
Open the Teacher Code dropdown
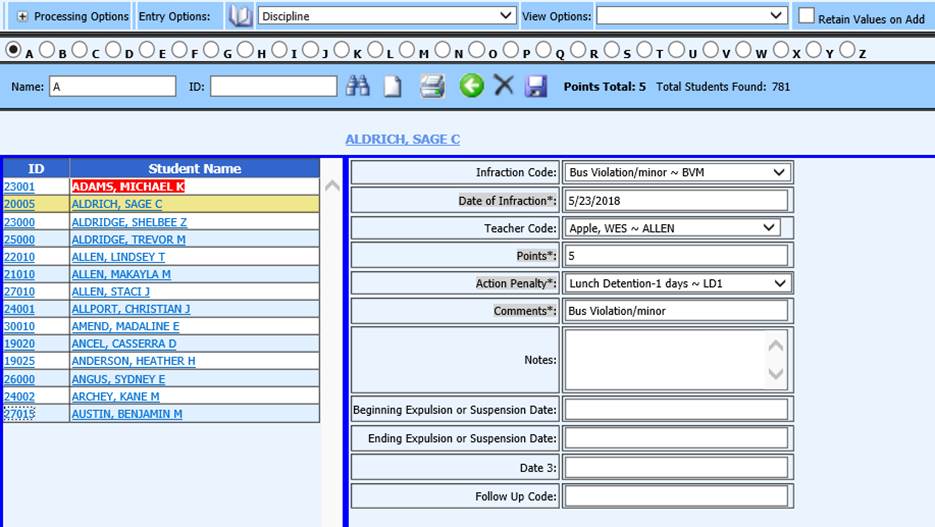click(671, 228)
